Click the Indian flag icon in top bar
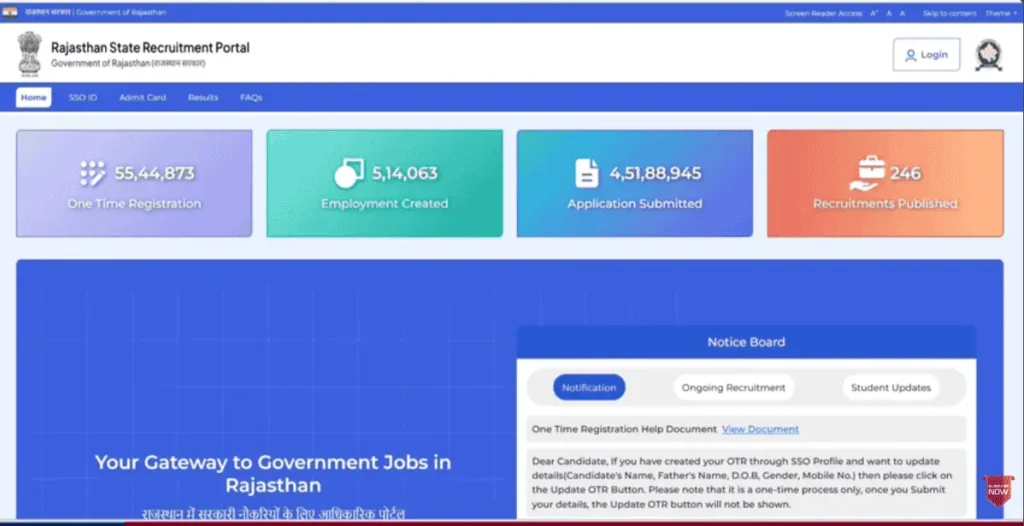1024x526 pixels. [x=10, y=12]
